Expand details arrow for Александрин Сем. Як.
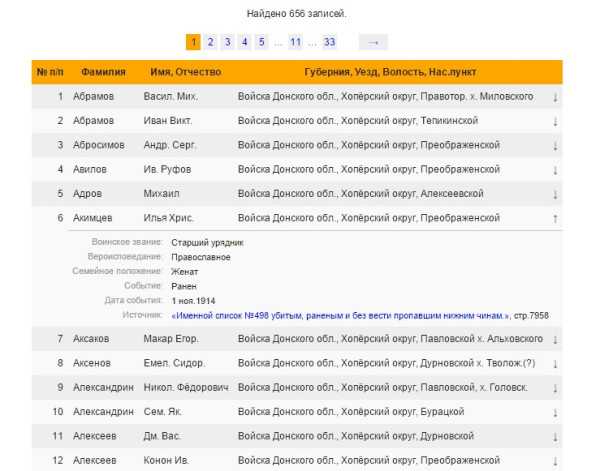Viewport: 600px width, 471px height. tap(555, 412)
